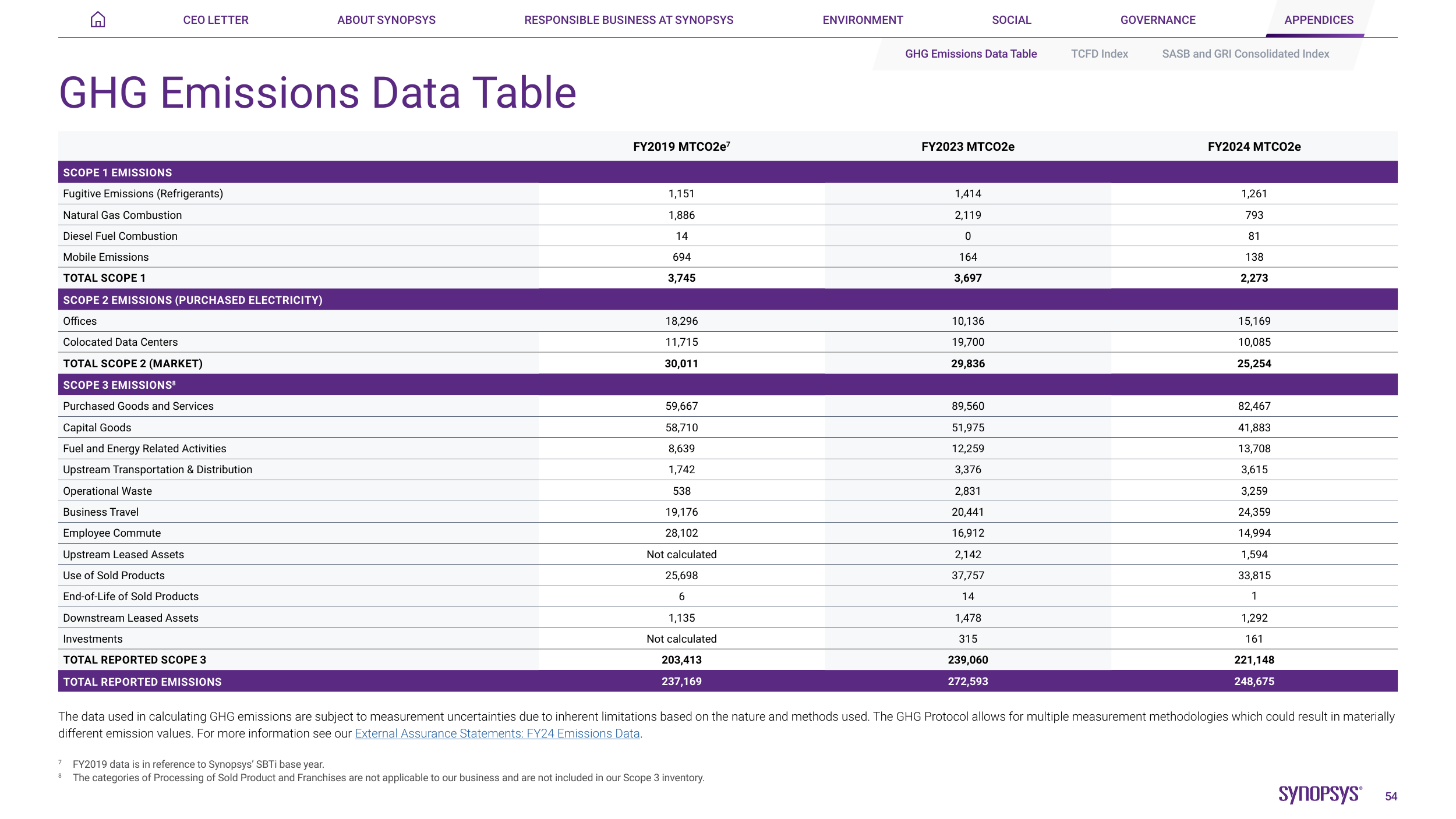Click Mobile Emissions row label
Image resolution: width=1456 pixels, height=819 pixels.
[106, 257]
